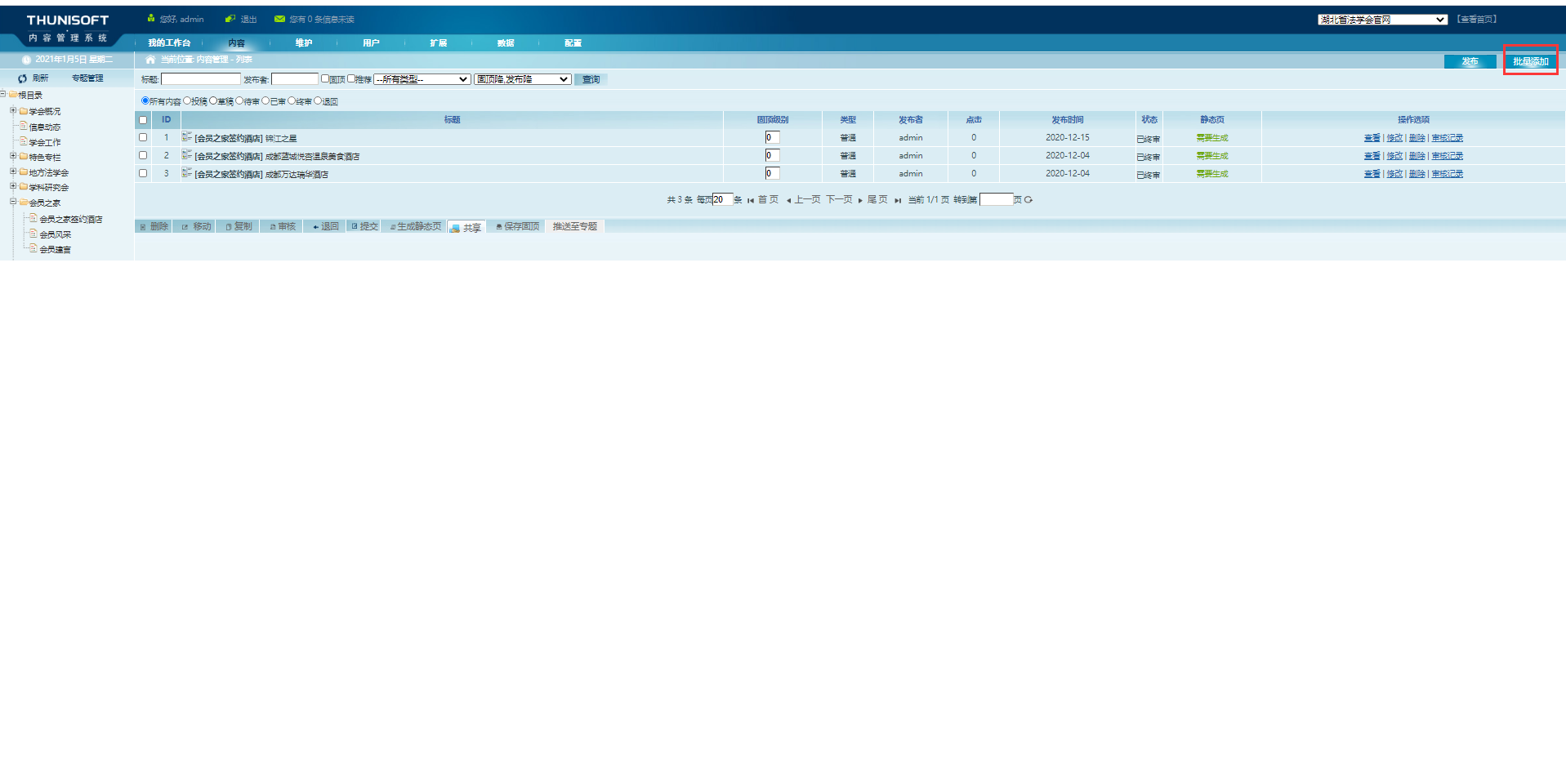
Task: Tick the checkbox for row ID 1
Action: [x=143, y=137]
